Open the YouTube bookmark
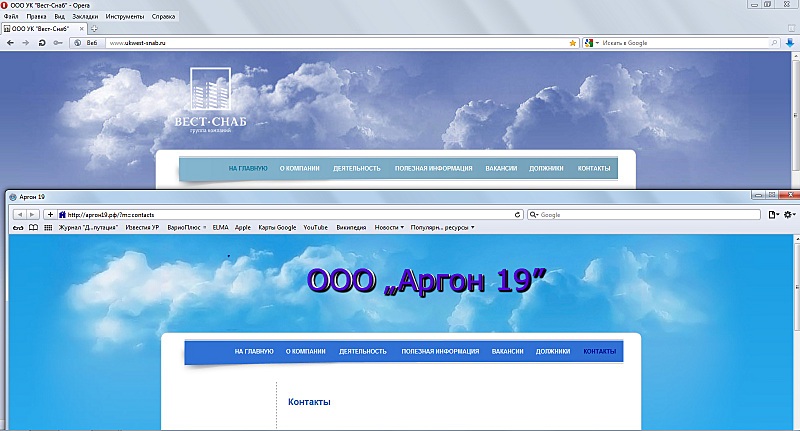Screen dimensions: 800x431 (x=315, y=227)
